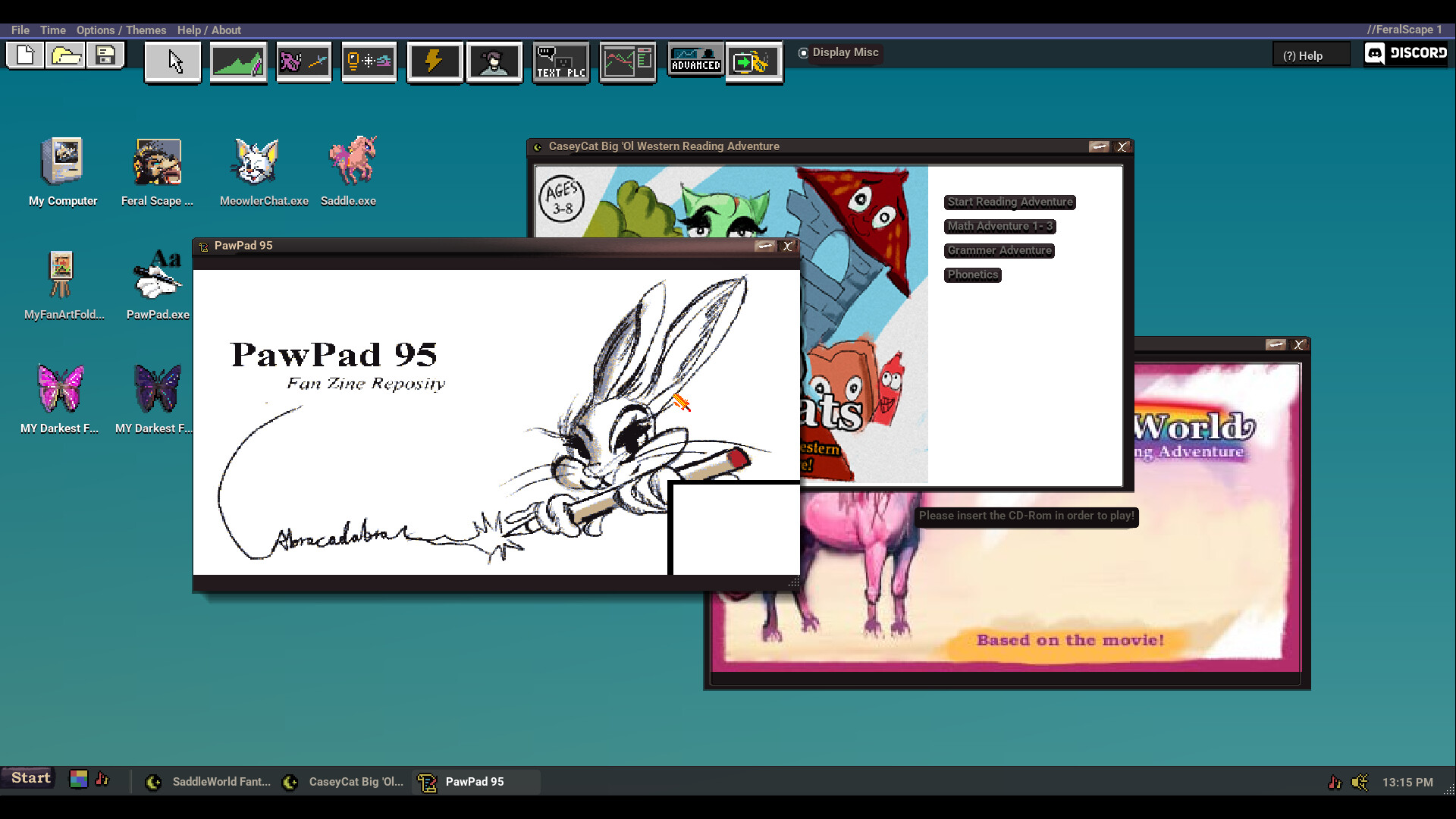The image size is (1456, 819).
Task: Click the PawPad 95 resize grip corner
Action: tap(793, 582)
